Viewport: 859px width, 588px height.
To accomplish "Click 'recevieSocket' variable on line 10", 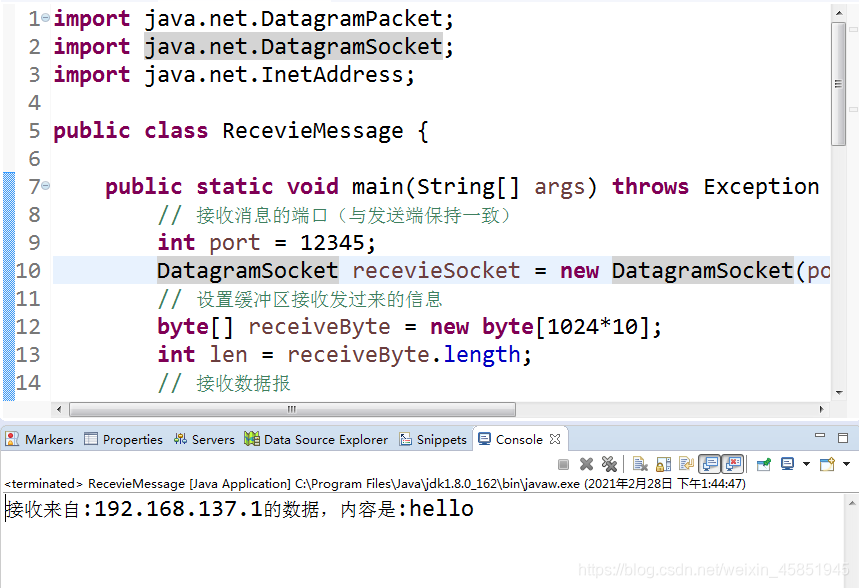I will pos(436,271).
